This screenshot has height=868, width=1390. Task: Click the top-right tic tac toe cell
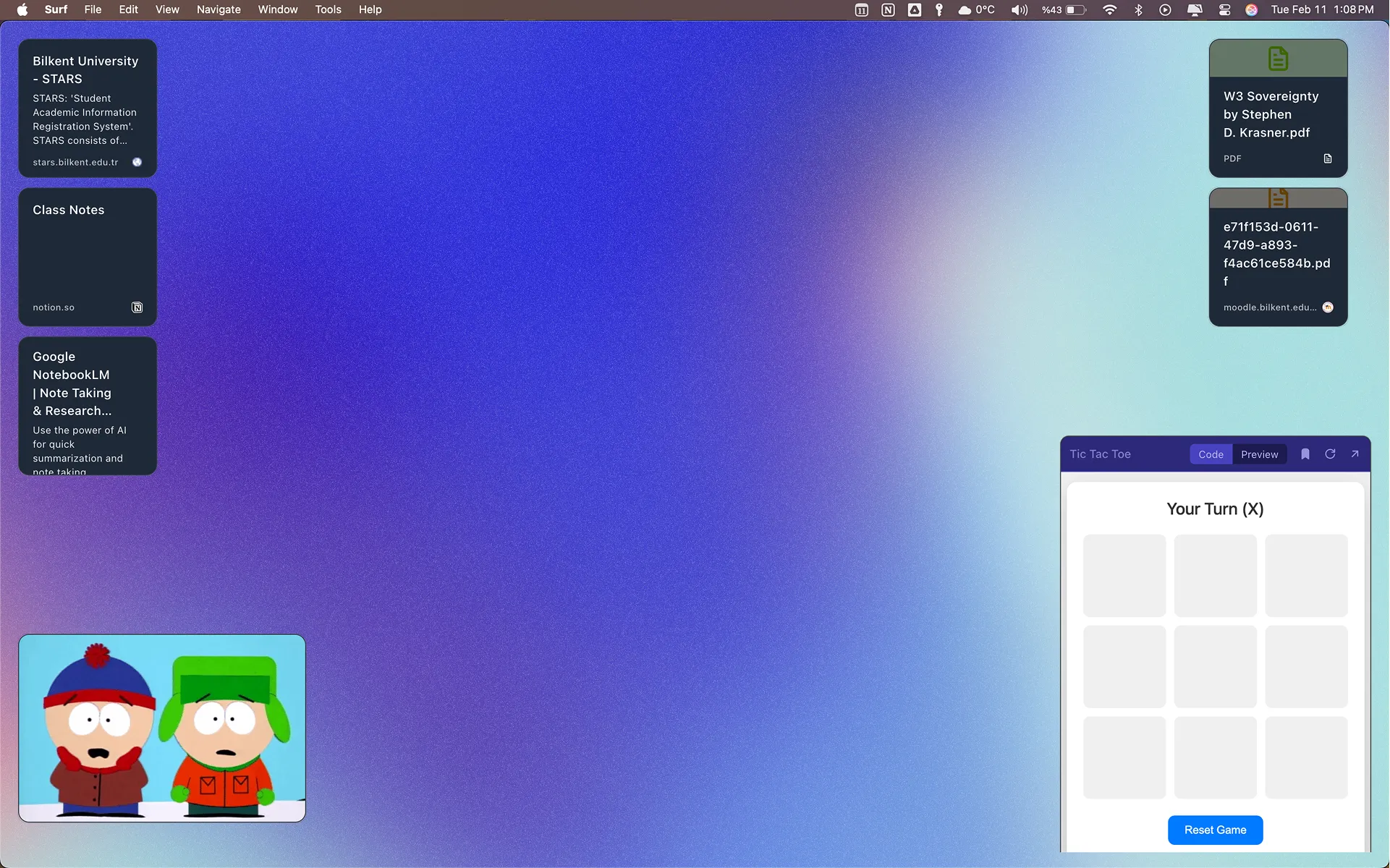click(x=1306, y=575)
